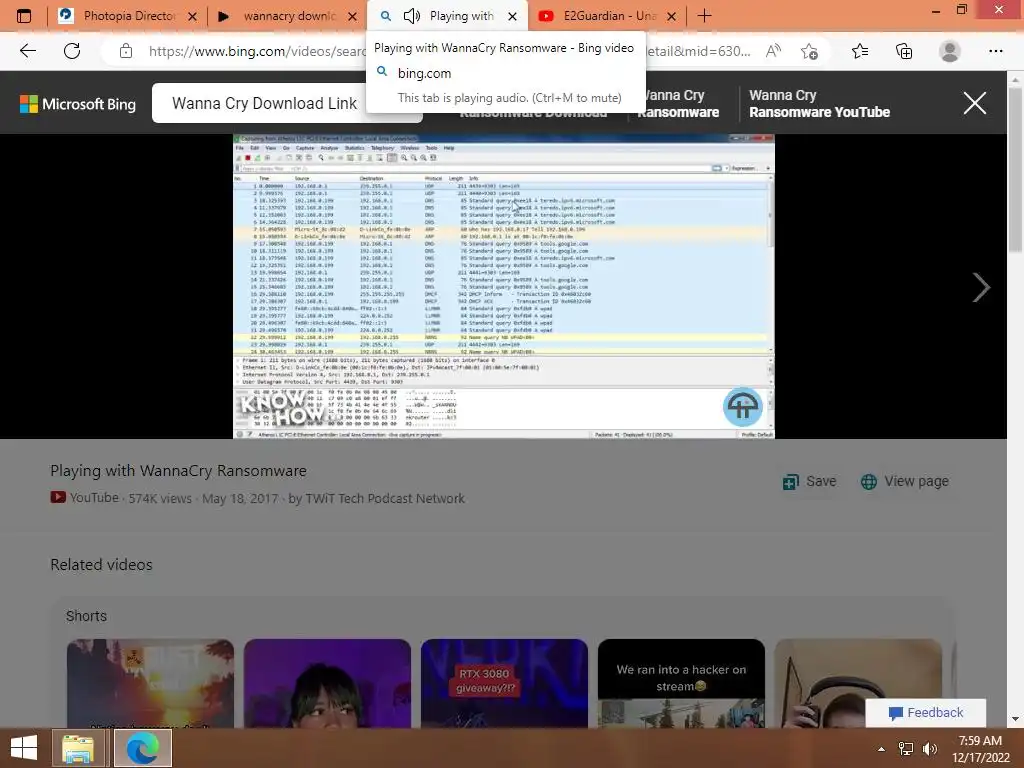1024x768 pixels.
Task: Add this page to favorites star
Action: [x=809, y=51]
